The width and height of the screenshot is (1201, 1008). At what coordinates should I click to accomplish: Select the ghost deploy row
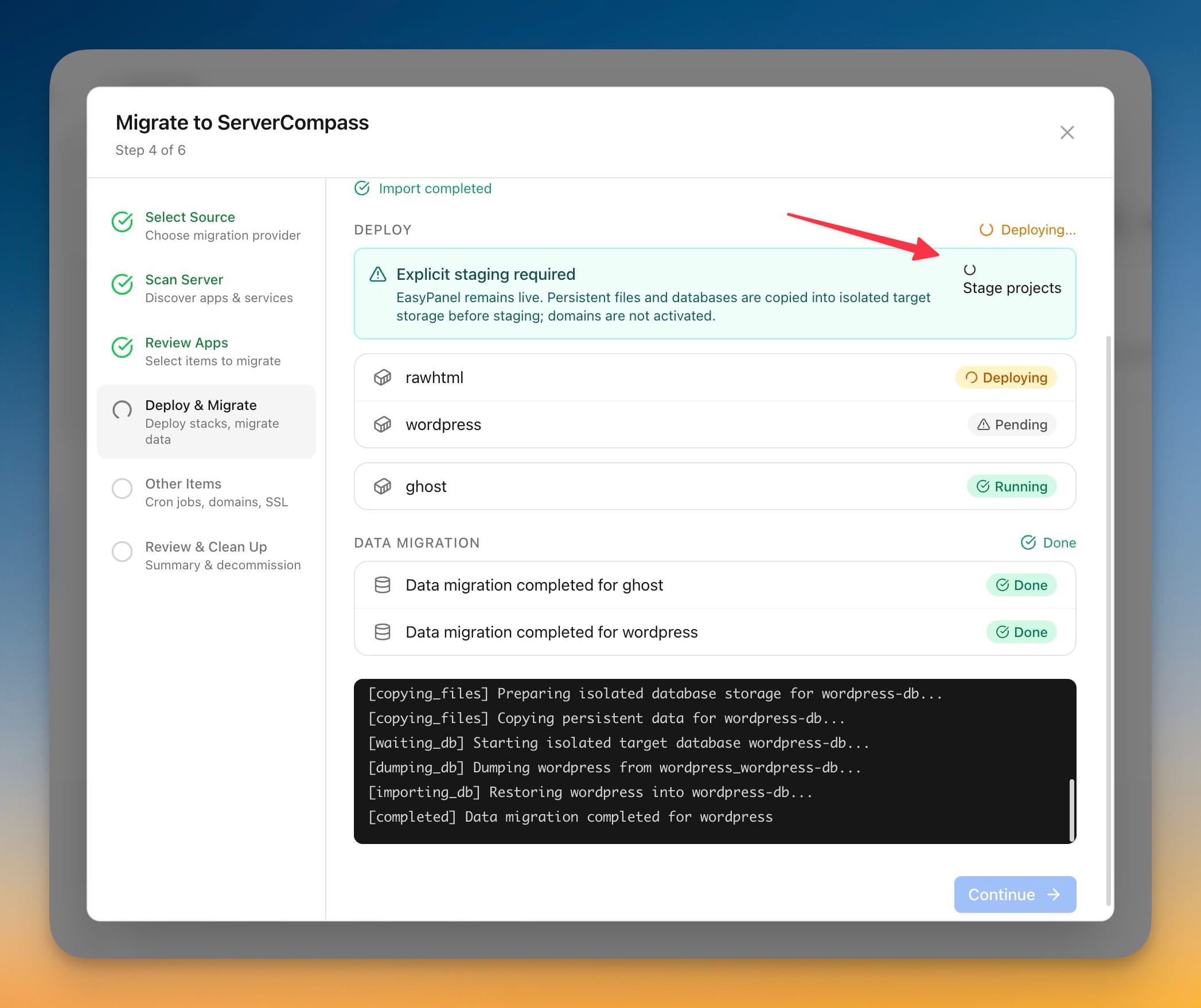tap(715, 486)
